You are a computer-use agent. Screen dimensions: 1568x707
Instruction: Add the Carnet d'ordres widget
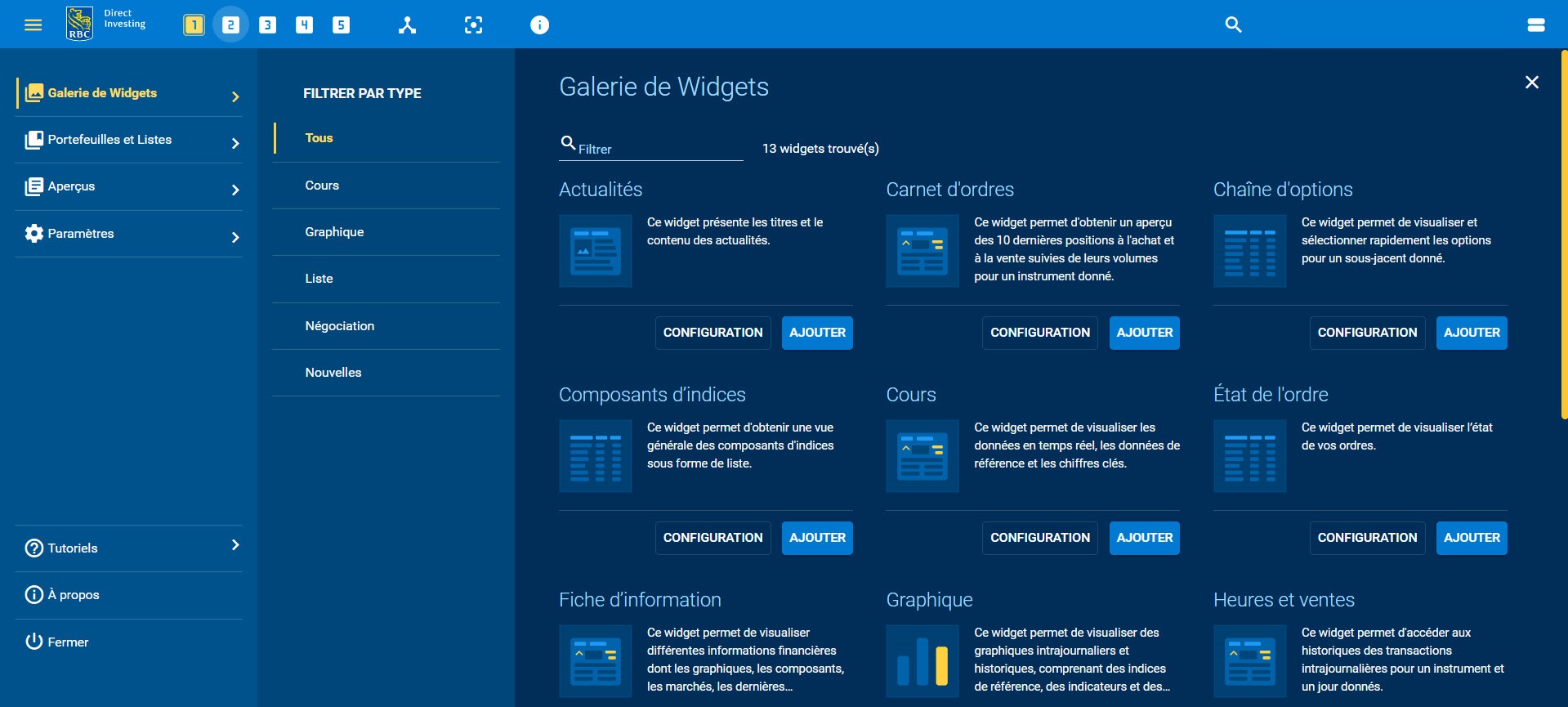tap(1145, 333)
